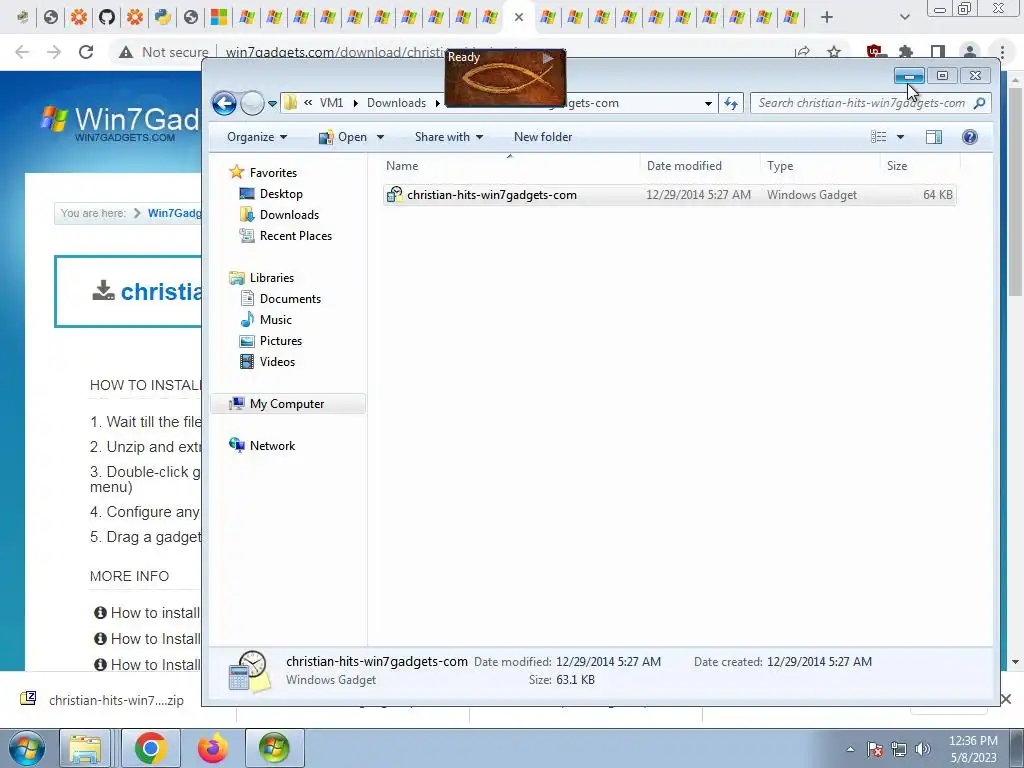The height and width of the screenshot is (768, 1024).
Task: Click play on the Christian Hits gadget
Action: pyautogui.click(x=548, y=58)
